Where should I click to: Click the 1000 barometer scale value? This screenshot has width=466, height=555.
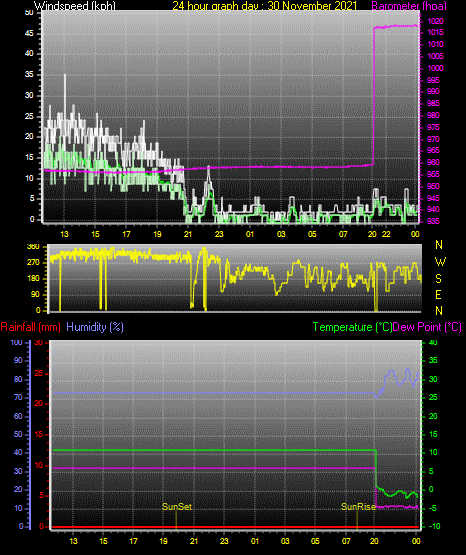point(435,68)
